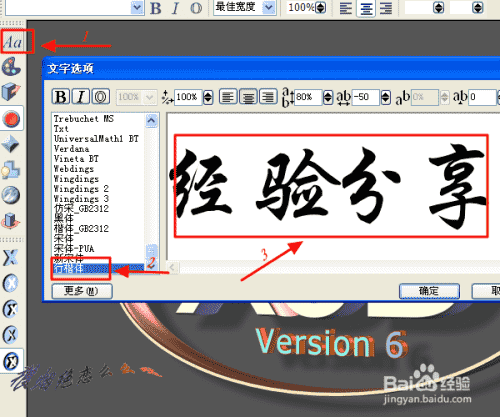
Task: Align right in 文字选项 dialog
Action: click(268, 97)
